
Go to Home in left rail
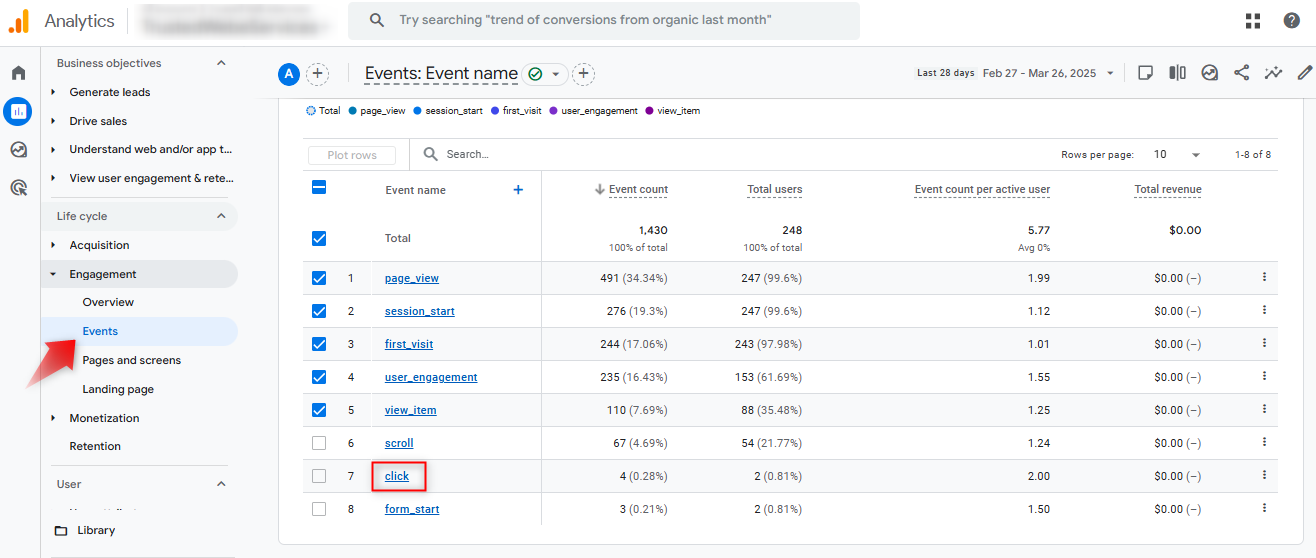[18, 73]
